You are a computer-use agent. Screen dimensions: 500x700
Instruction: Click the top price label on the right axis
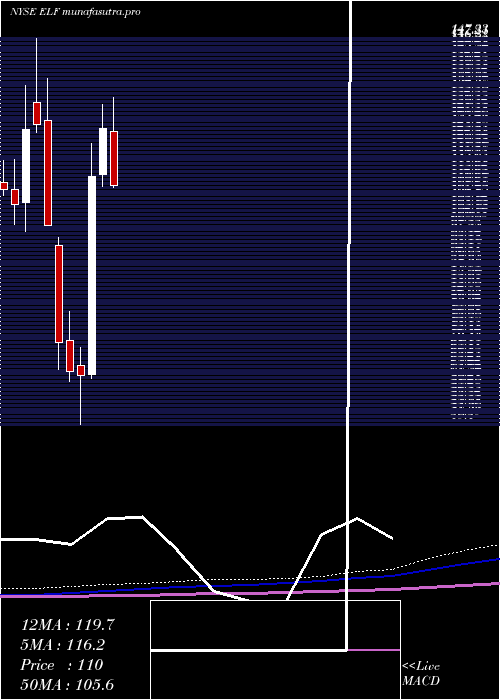pos(469,30)
